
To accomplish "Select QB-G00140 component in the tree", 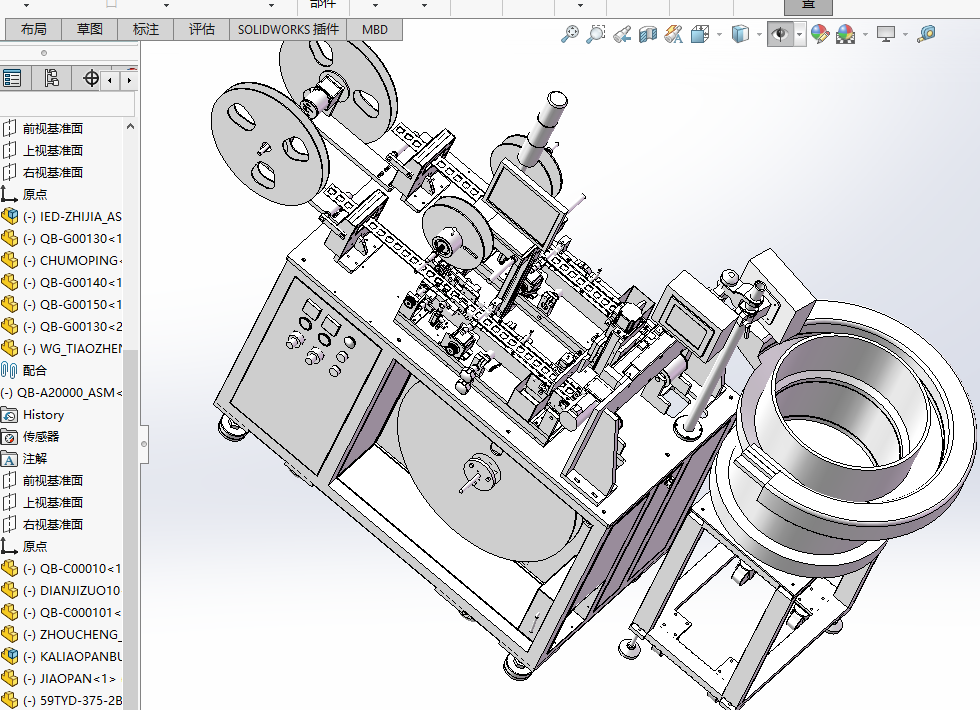I will coord(80,283).
